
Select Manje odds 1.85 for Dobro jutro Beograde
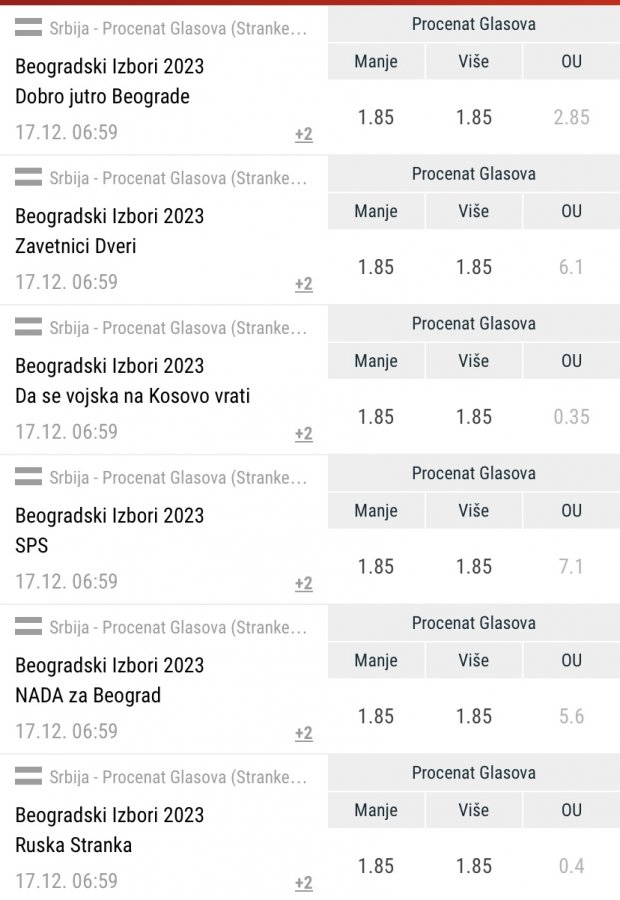pyautogui.click(x=376, y=117)
